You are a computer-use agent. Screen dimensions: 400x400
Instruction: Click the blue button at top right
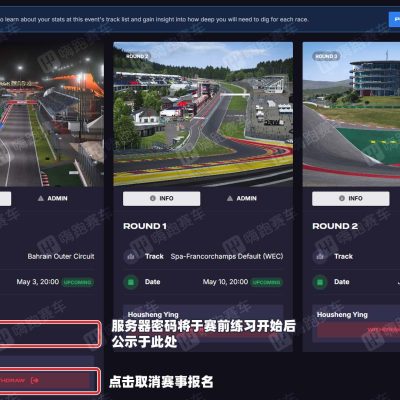click(395, 19)
